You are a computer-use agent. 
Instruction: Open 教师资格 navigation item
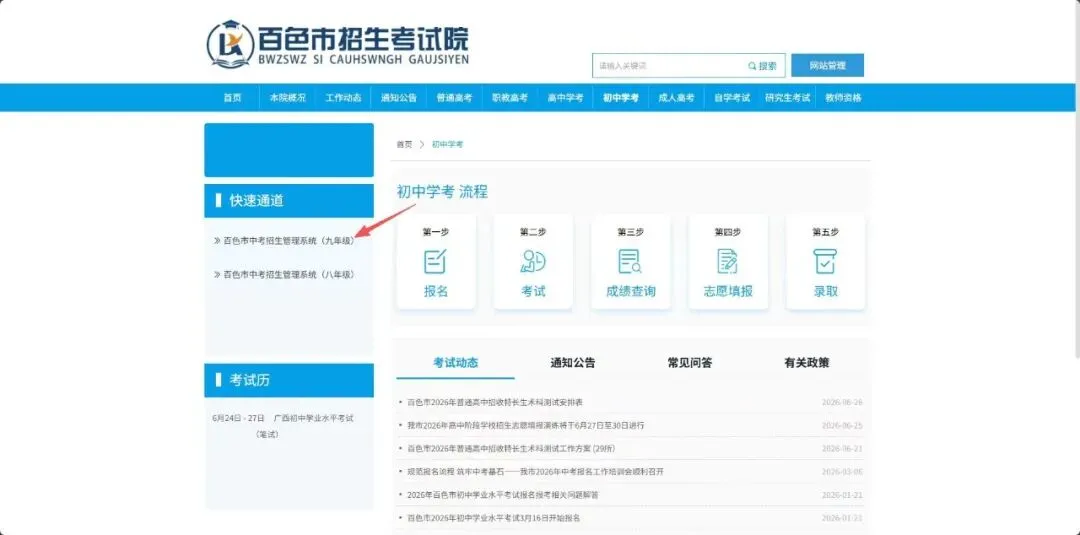[843, 98]
